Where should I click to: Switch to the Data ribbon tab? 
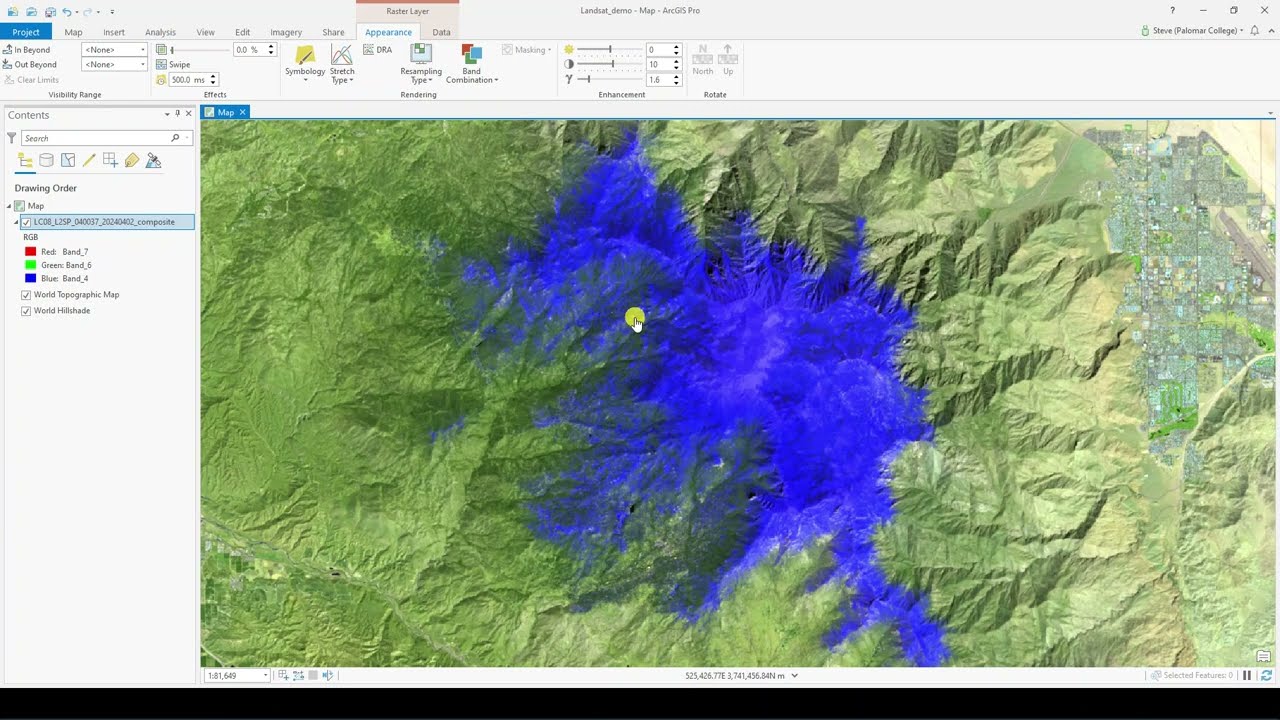441,32
